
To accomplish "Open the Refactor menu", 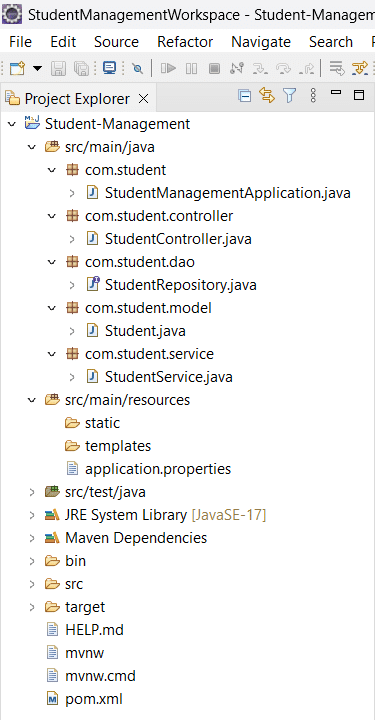I will tap(185, 42).
